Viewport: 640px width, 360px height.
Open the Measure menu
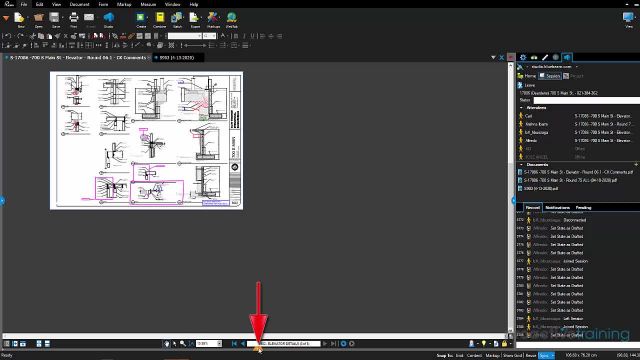148,4
